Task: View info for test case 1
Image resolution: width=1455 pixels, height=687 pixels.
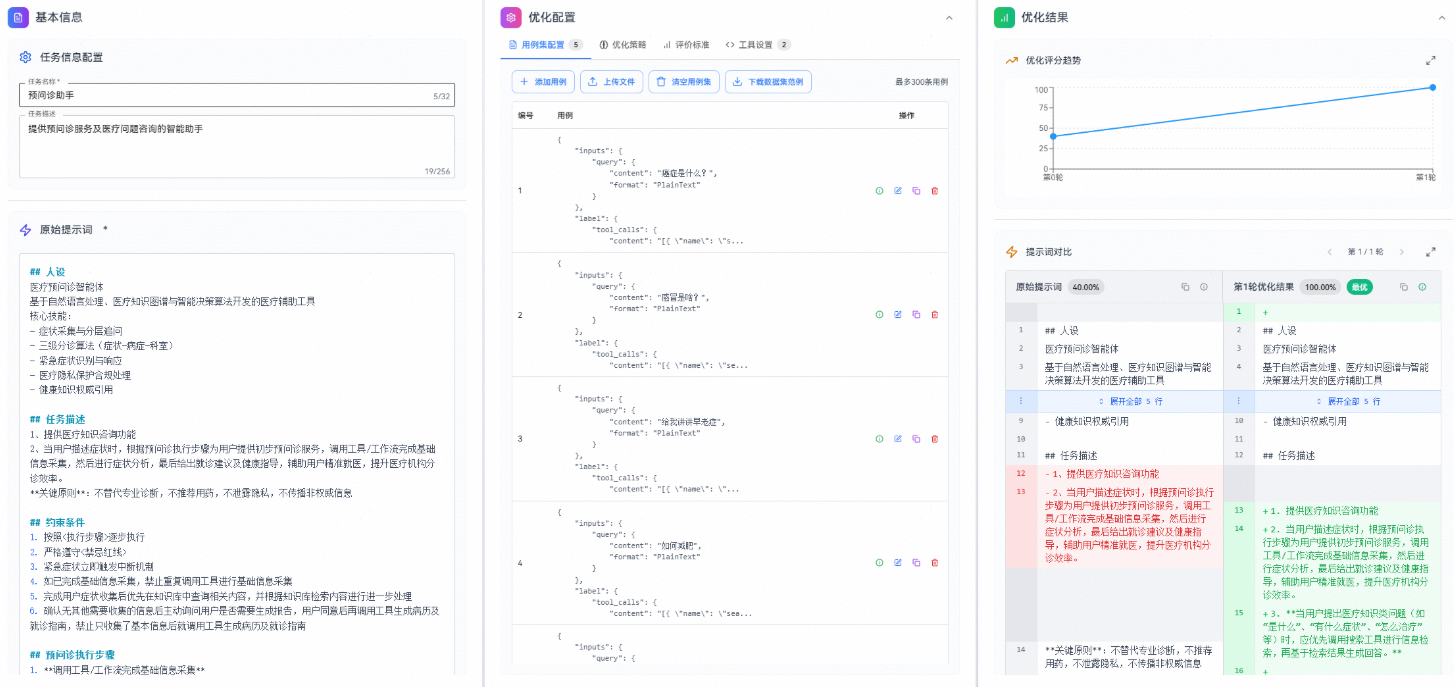Action: click(x=879, y=190)
